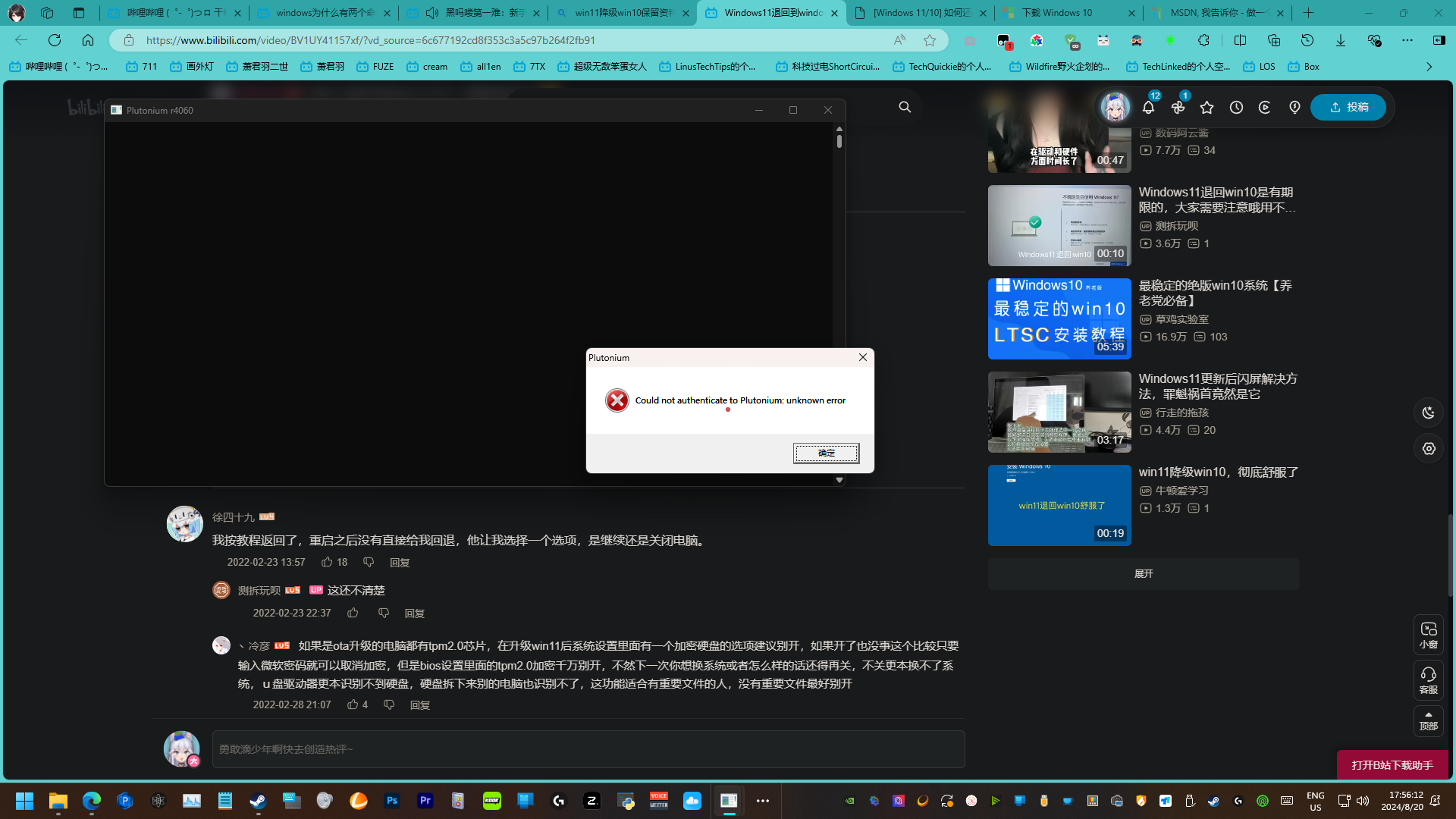Open bilibili notifications bell icon
This screenshot has width=1456, height=819.
pos(1148,108)
